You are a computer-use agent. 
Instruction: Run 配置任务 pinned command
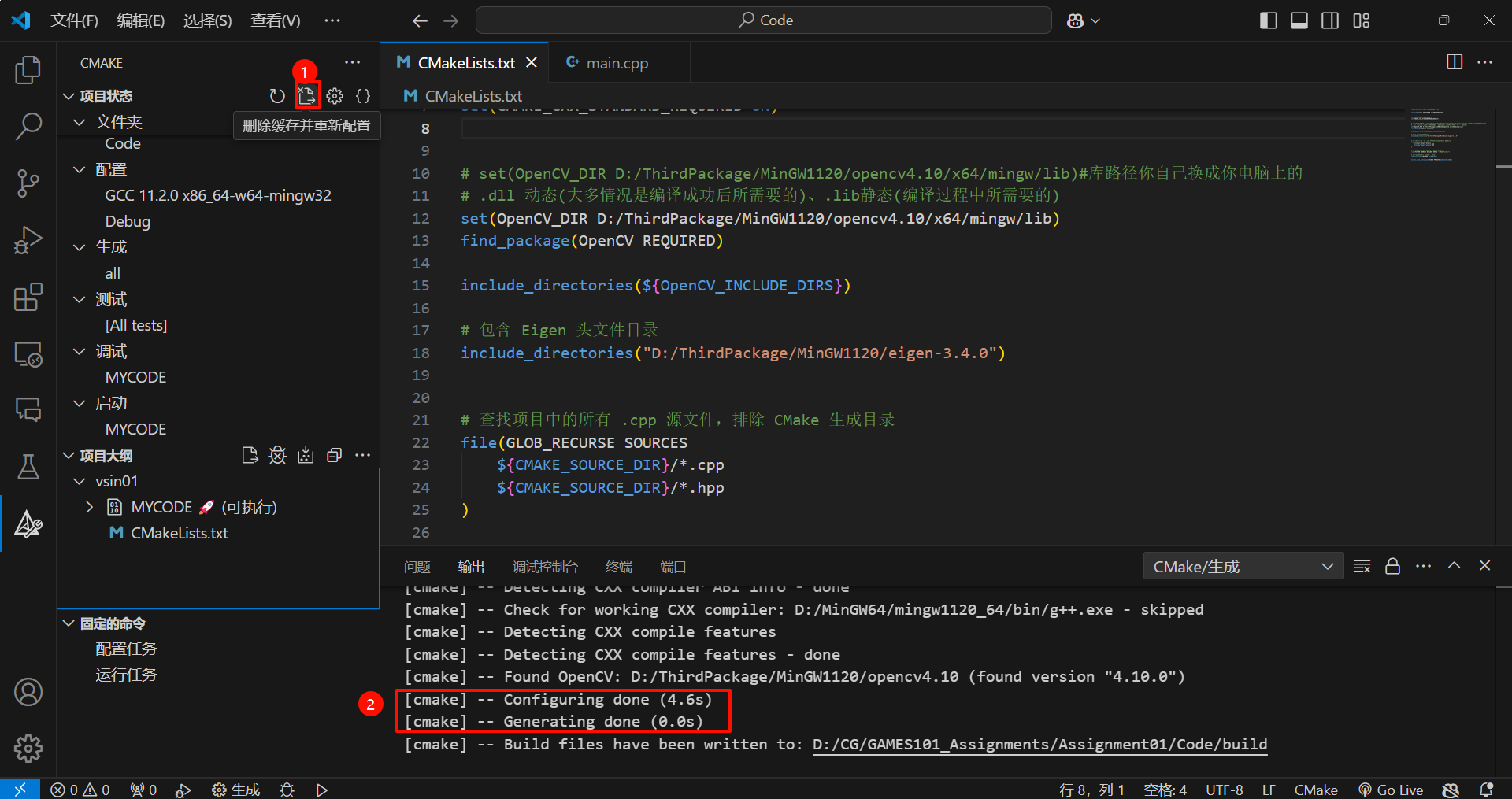coord(126,649)
